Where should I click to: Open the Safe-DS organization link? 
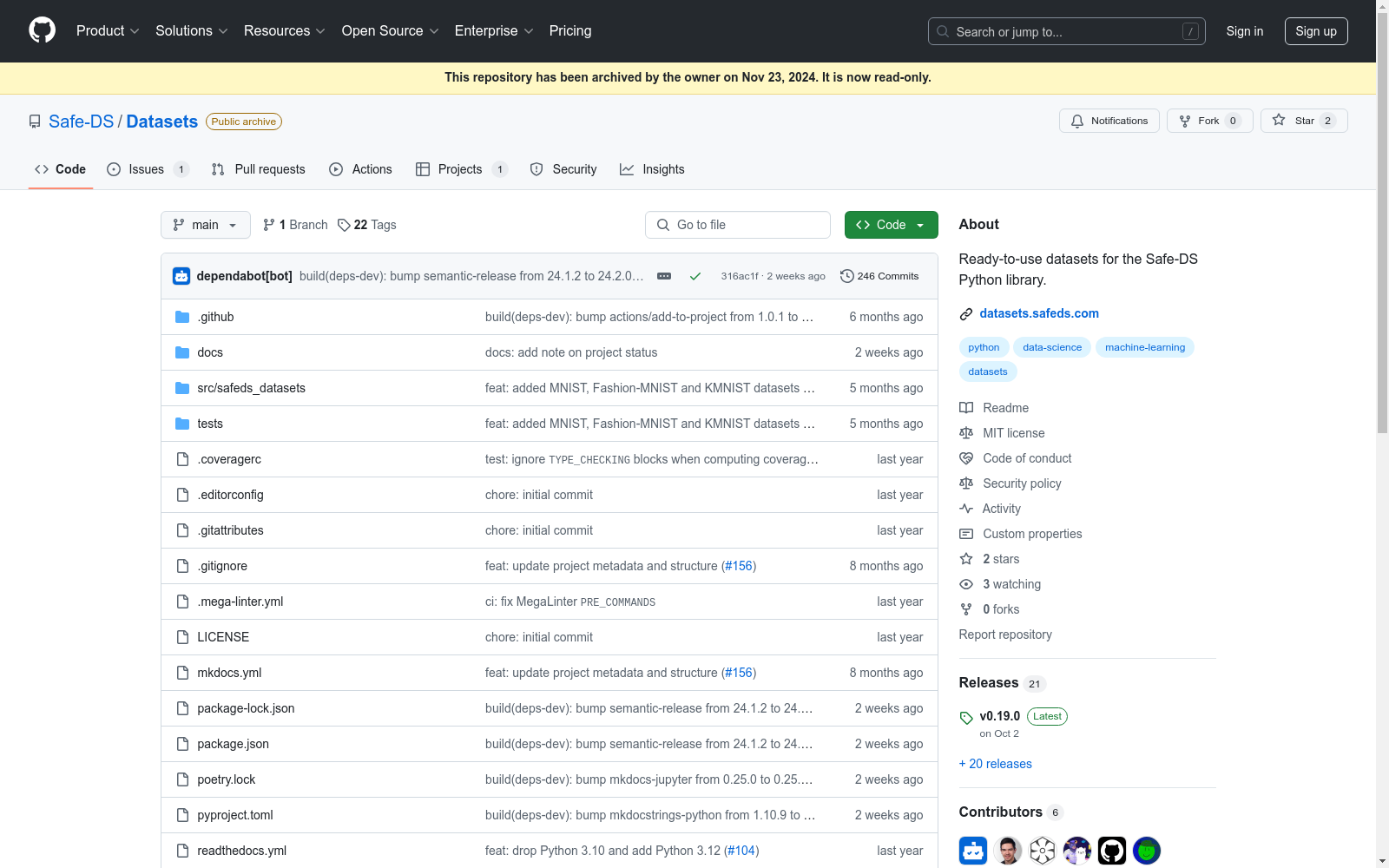pyautogui.click(x=81, y=122)
